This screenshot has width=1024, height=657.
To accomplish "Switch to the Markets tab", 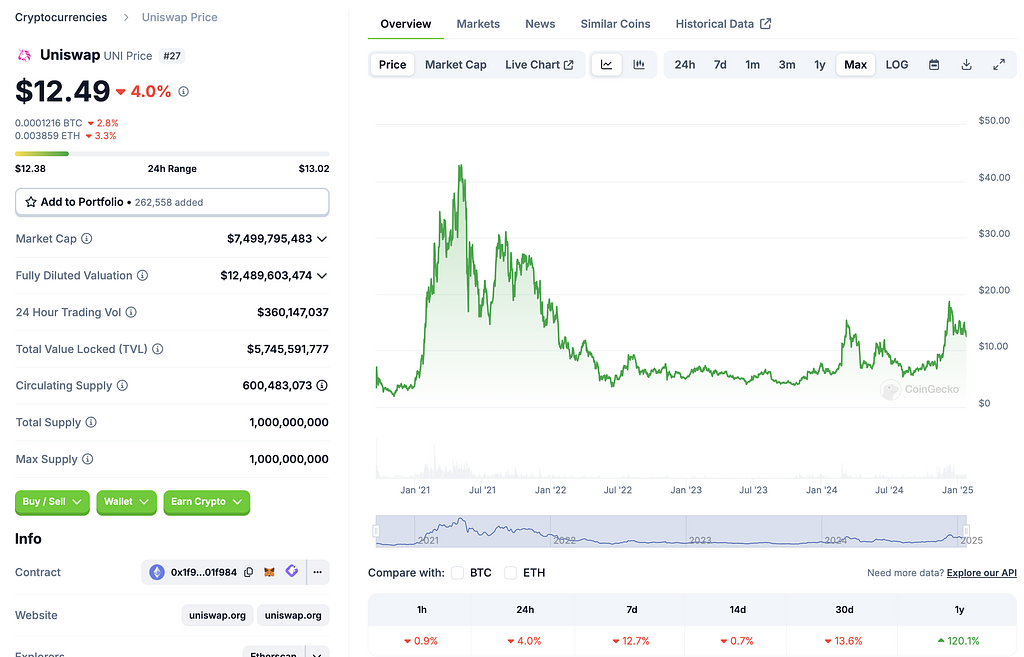I will (478, 24).
